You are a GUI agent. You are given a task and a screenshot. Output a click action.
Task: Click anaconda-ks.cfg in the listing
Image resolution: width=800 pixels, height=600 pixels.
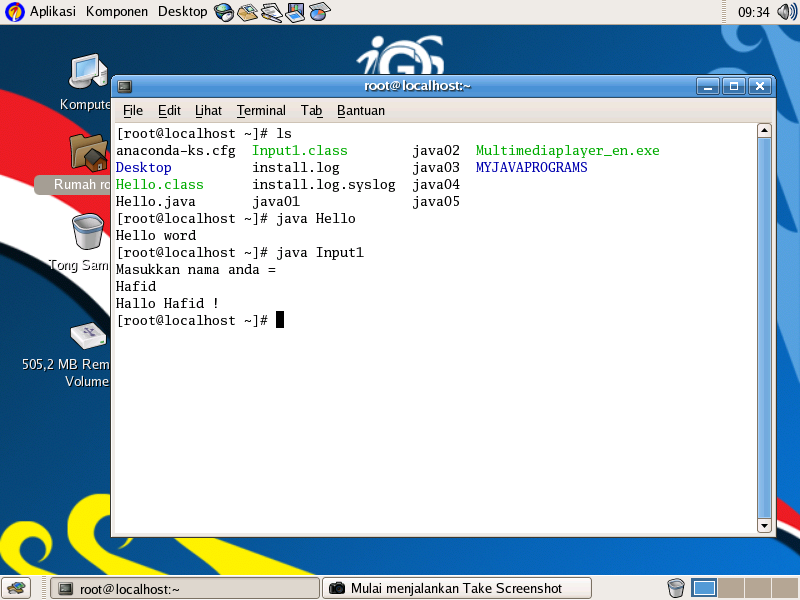(176, 151)
